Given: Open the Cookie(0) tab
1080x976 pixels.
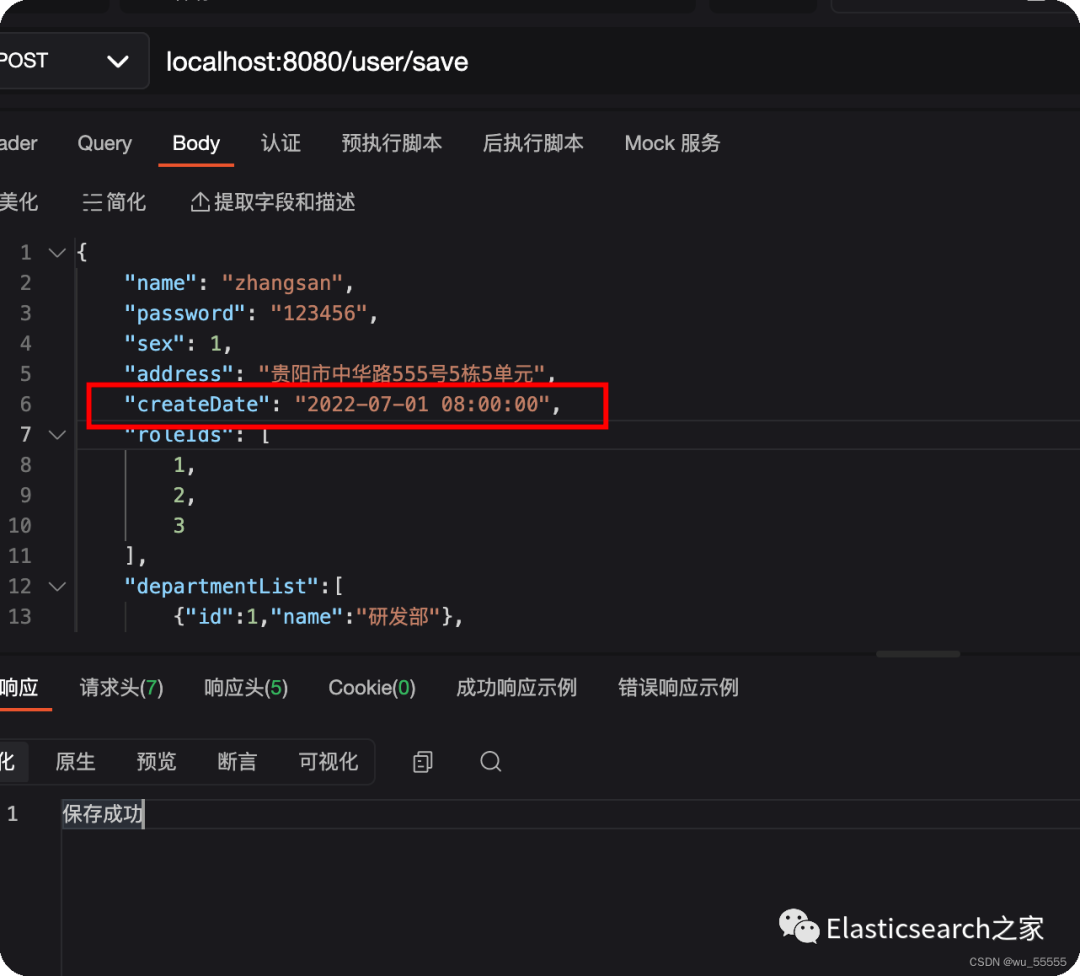Looking at the screenshot, I should point(371,688).
